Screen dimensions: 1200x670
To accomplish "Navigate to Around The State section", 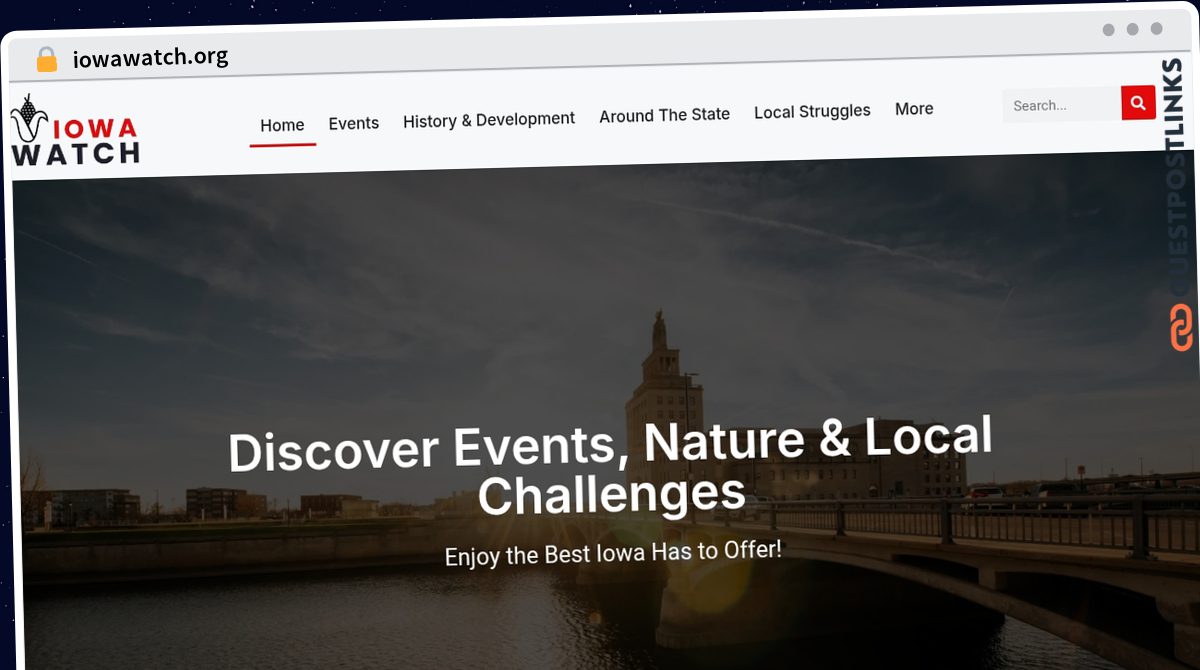I will click(664, 115).
